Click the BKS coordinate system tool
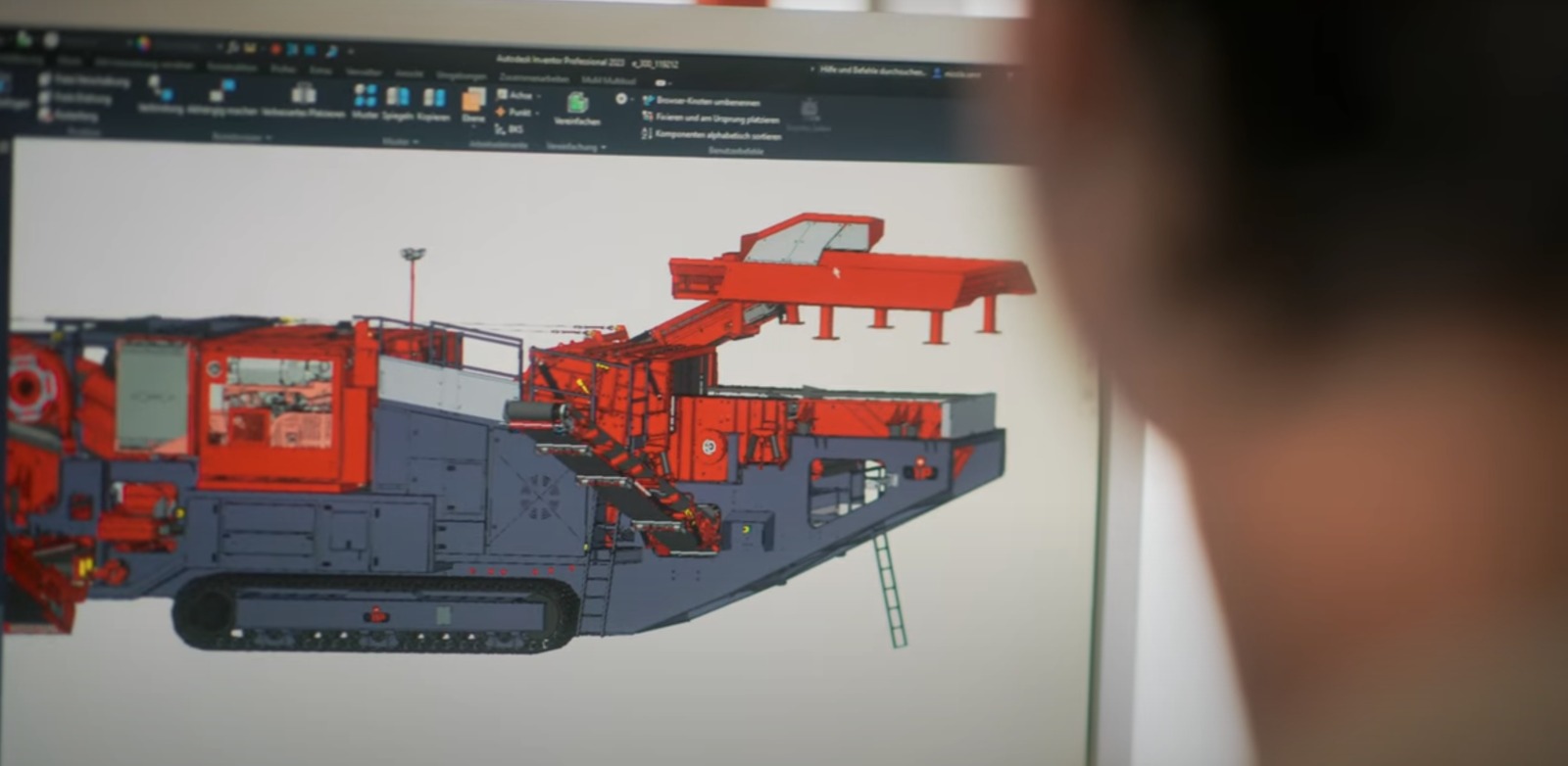This screenshot has width=1568, height=766. 510,128
